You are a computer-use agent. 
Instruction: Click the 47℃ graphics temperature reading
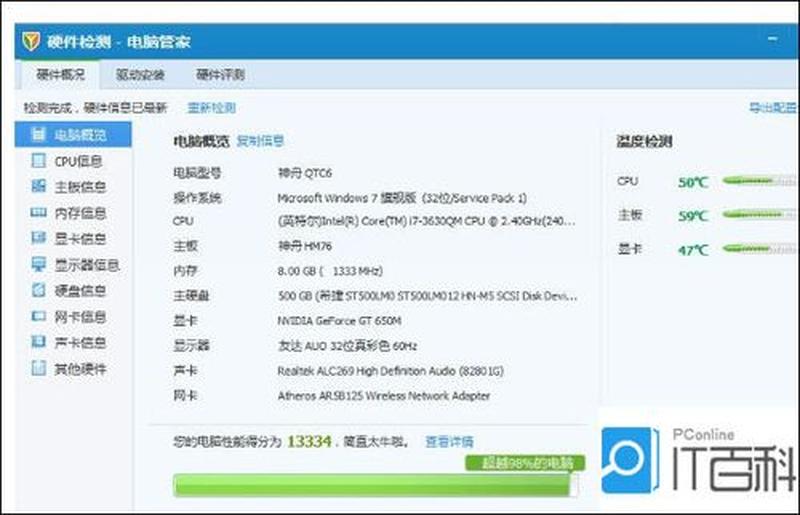pyautogui.click(x=693, y=250)
